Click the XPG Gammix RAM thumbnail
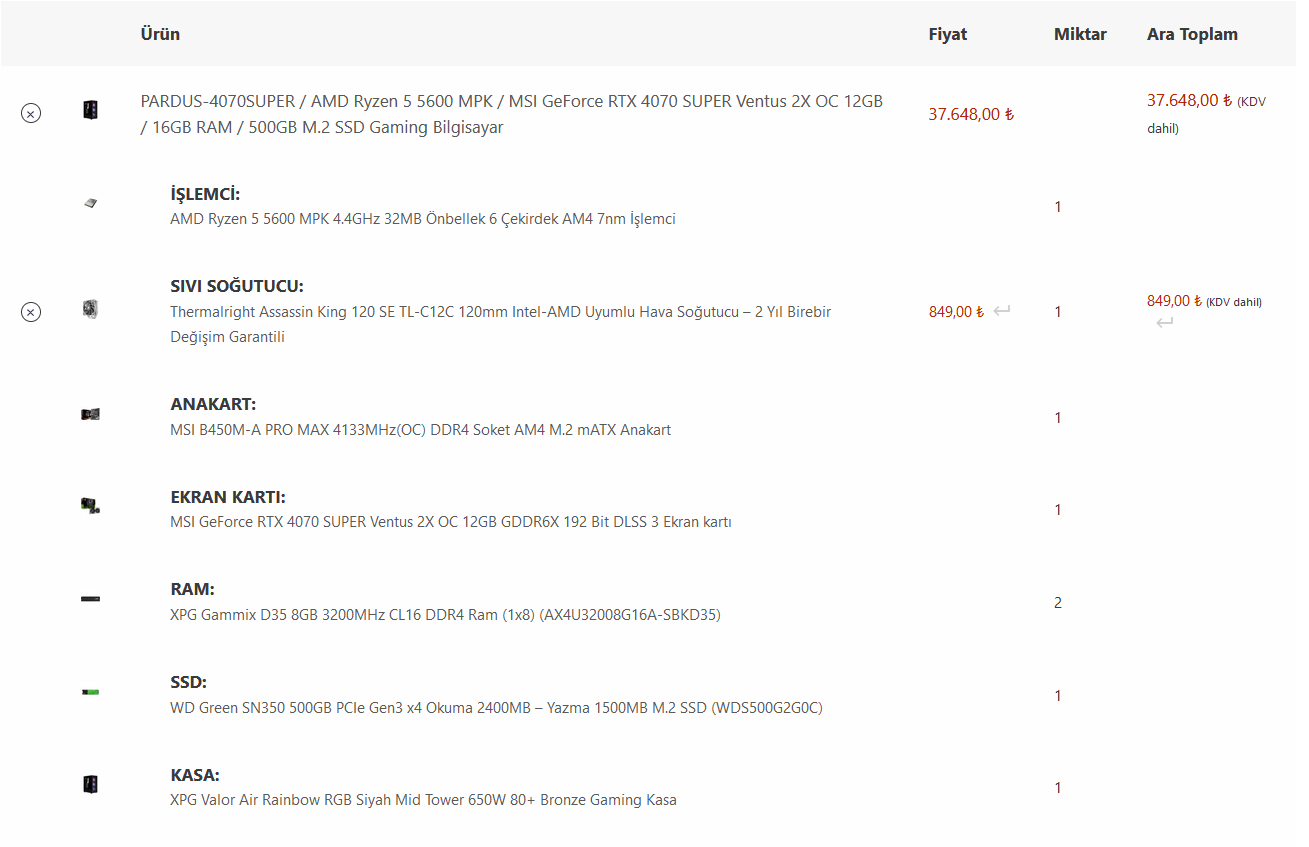 pyautogui.click(x=91, y=599)
